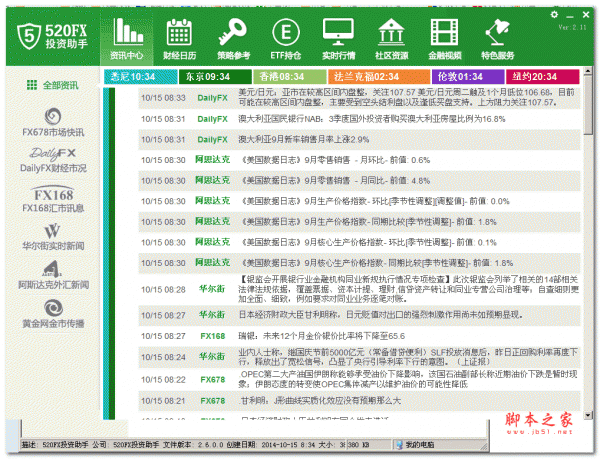Viewport: 600px width, 459px height.
Task: Select FX168汇市讯息 source
Action: point(53,199)
